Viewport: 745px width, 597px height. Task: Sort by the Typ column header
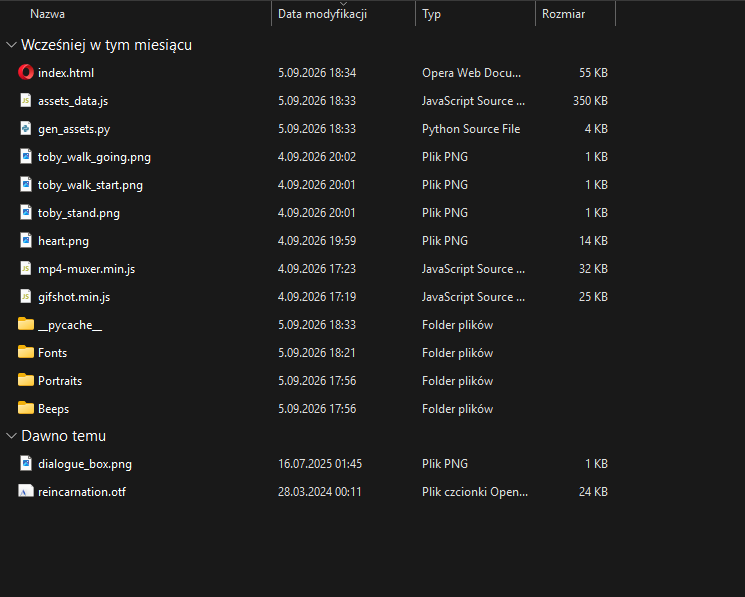[431, 14]
